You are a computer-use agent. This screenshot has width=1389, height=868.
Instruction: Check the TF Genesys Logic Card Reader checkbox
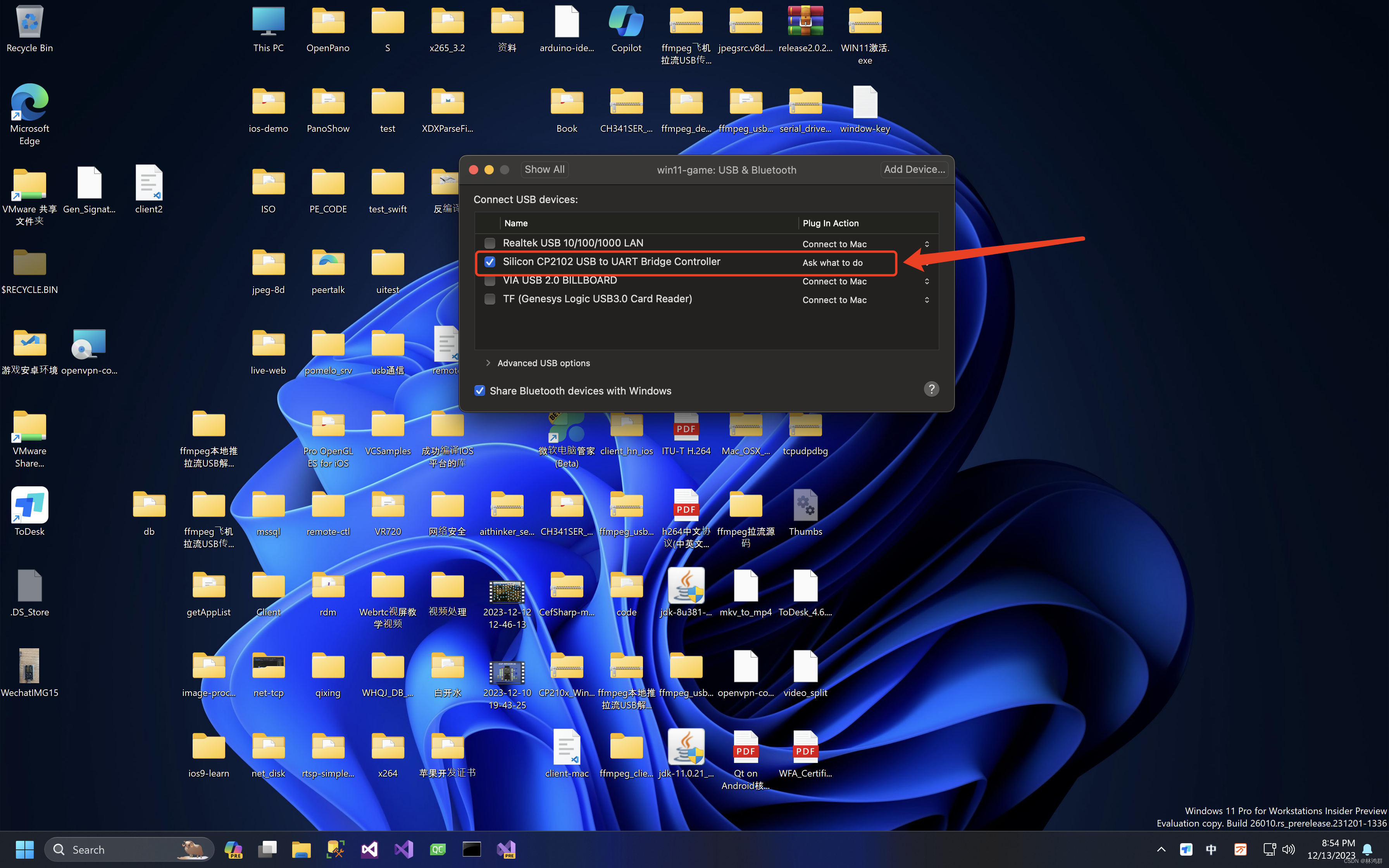tap(489, 299)
